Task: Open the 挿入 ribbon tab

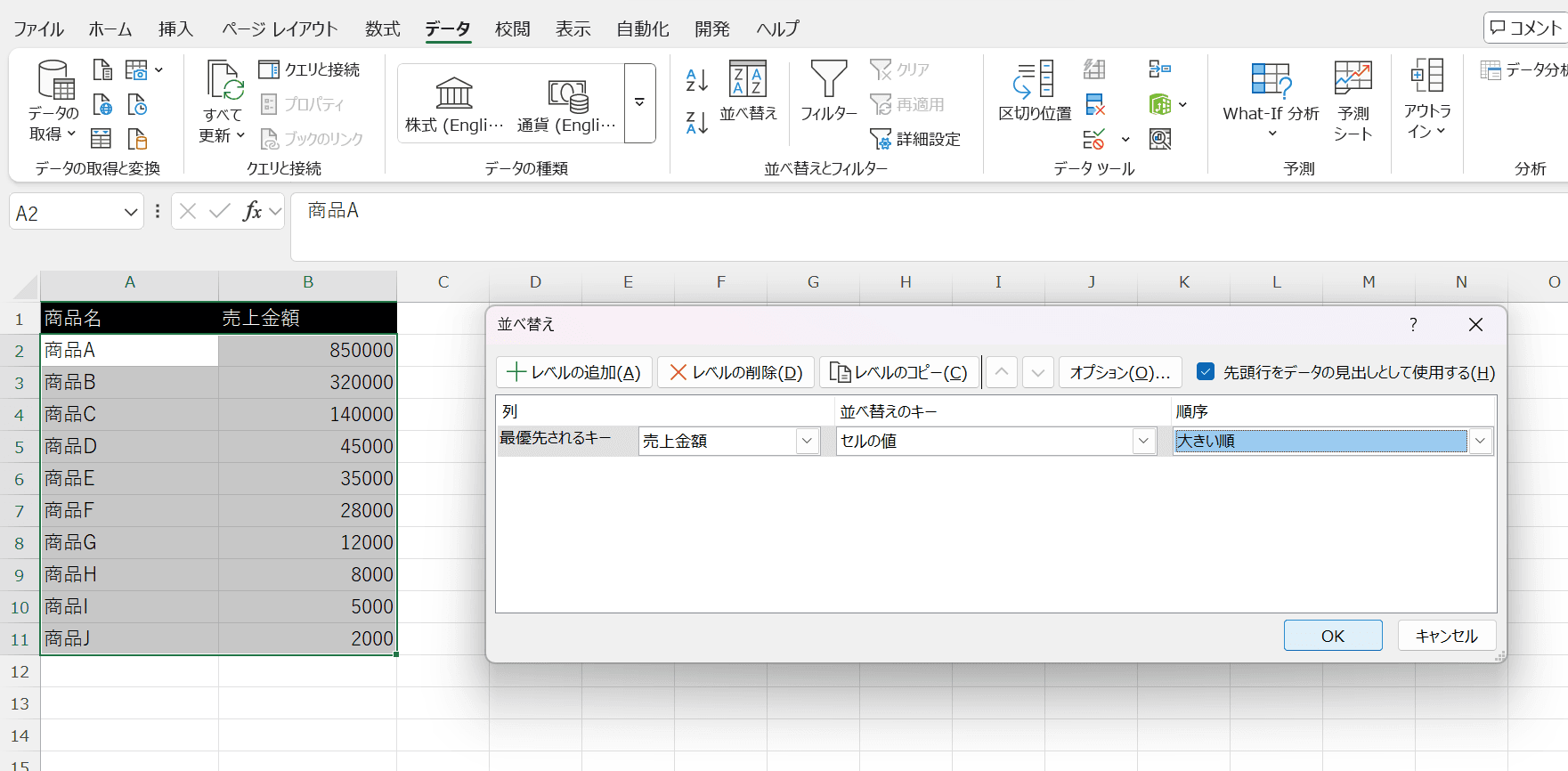Action: [x=175, y=29]
